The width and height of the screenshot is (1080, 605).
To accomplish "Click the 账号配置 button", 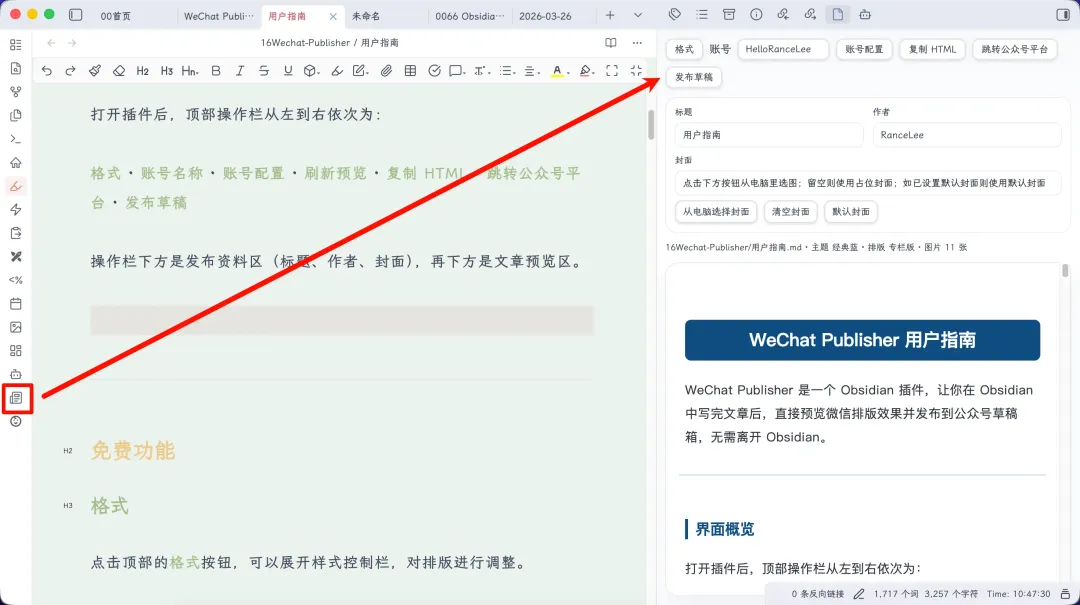I will coord(864,49).
